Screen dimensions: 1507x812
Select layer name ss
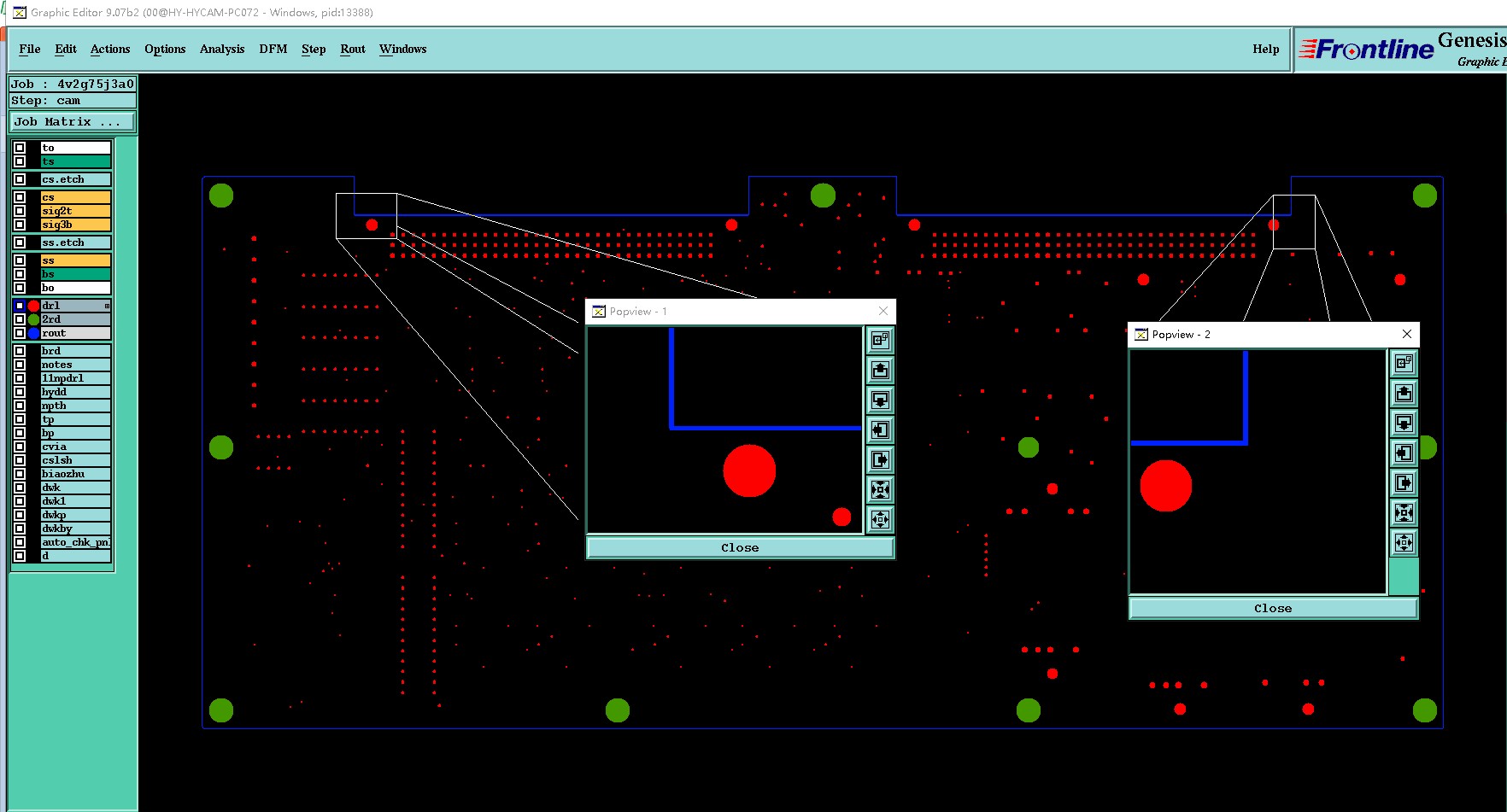tap(76, 260)
